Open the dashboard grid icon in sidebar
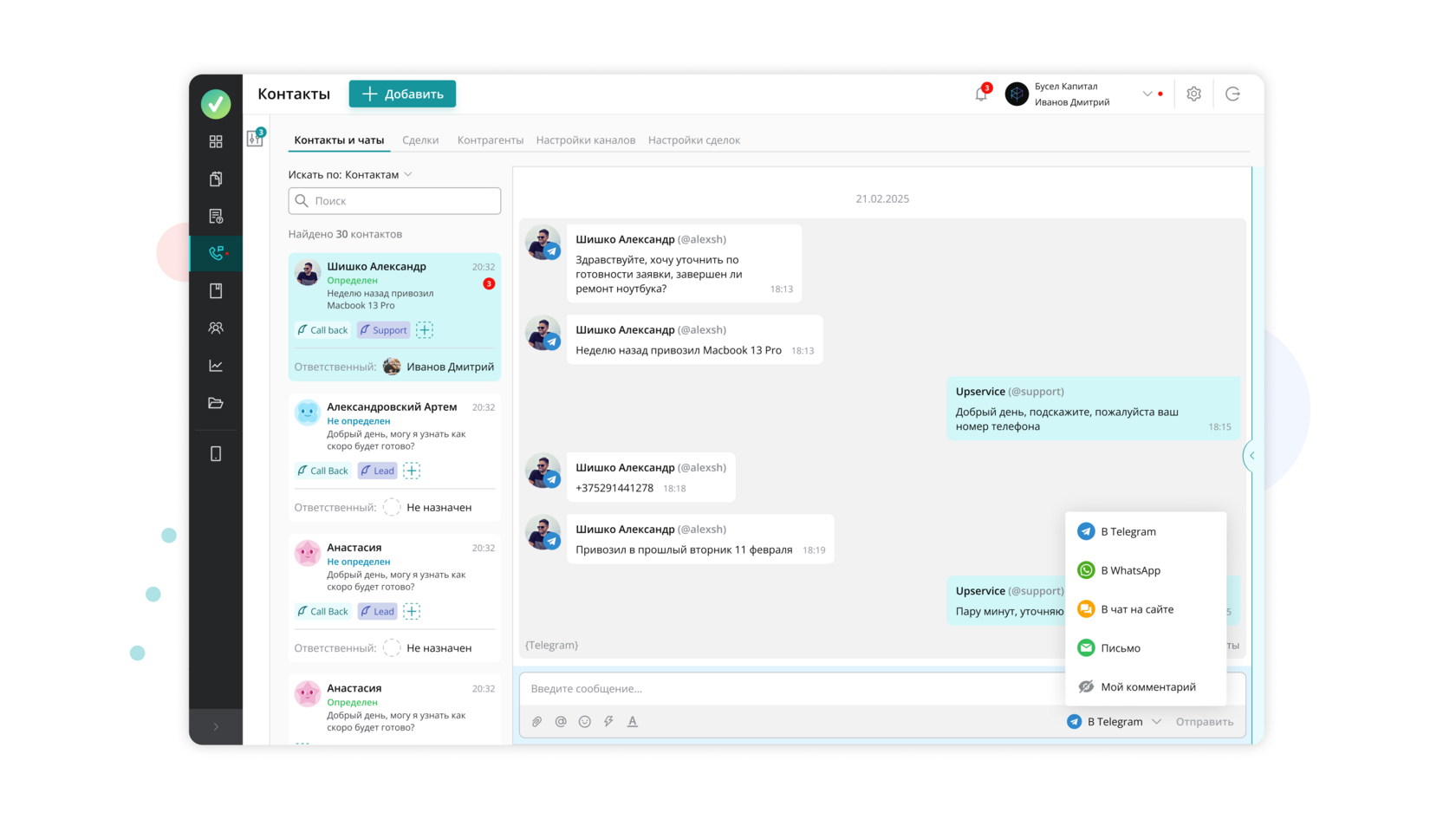This screenshot has width=1456, height=819. (x=216, y=141)
